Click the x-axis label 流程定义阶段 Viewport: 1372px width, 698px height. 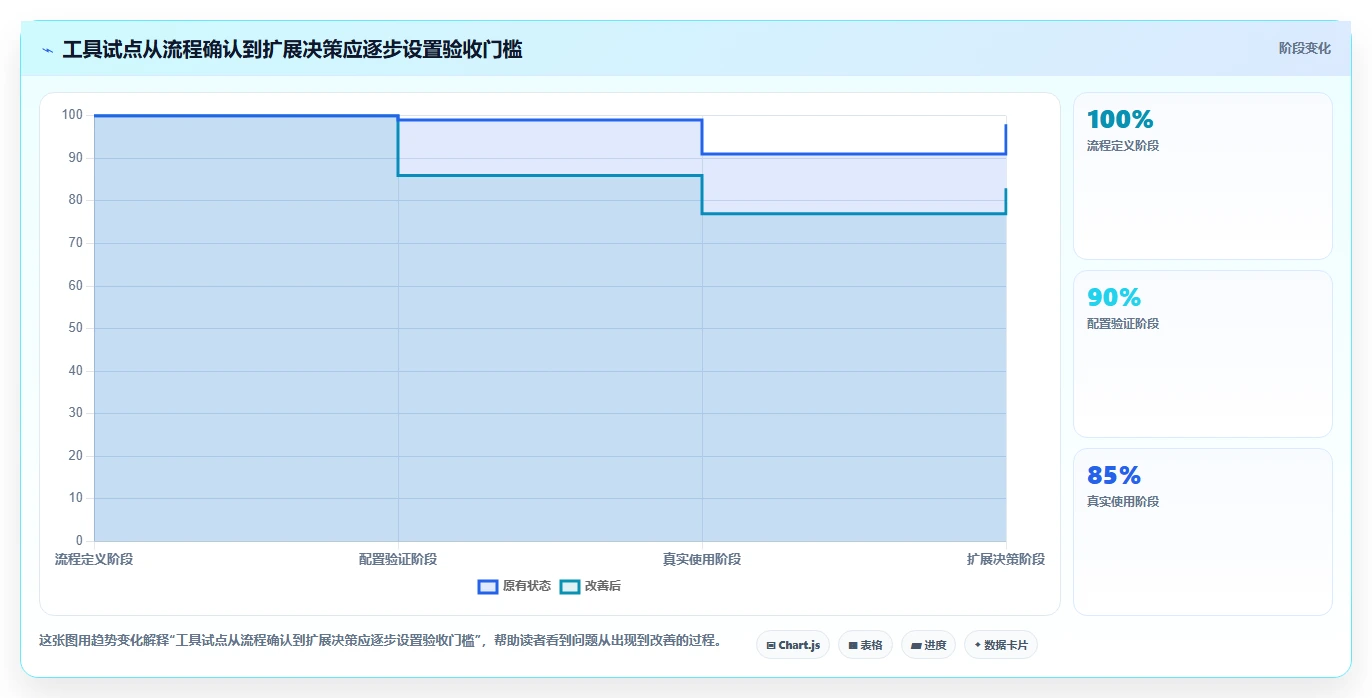94,559
